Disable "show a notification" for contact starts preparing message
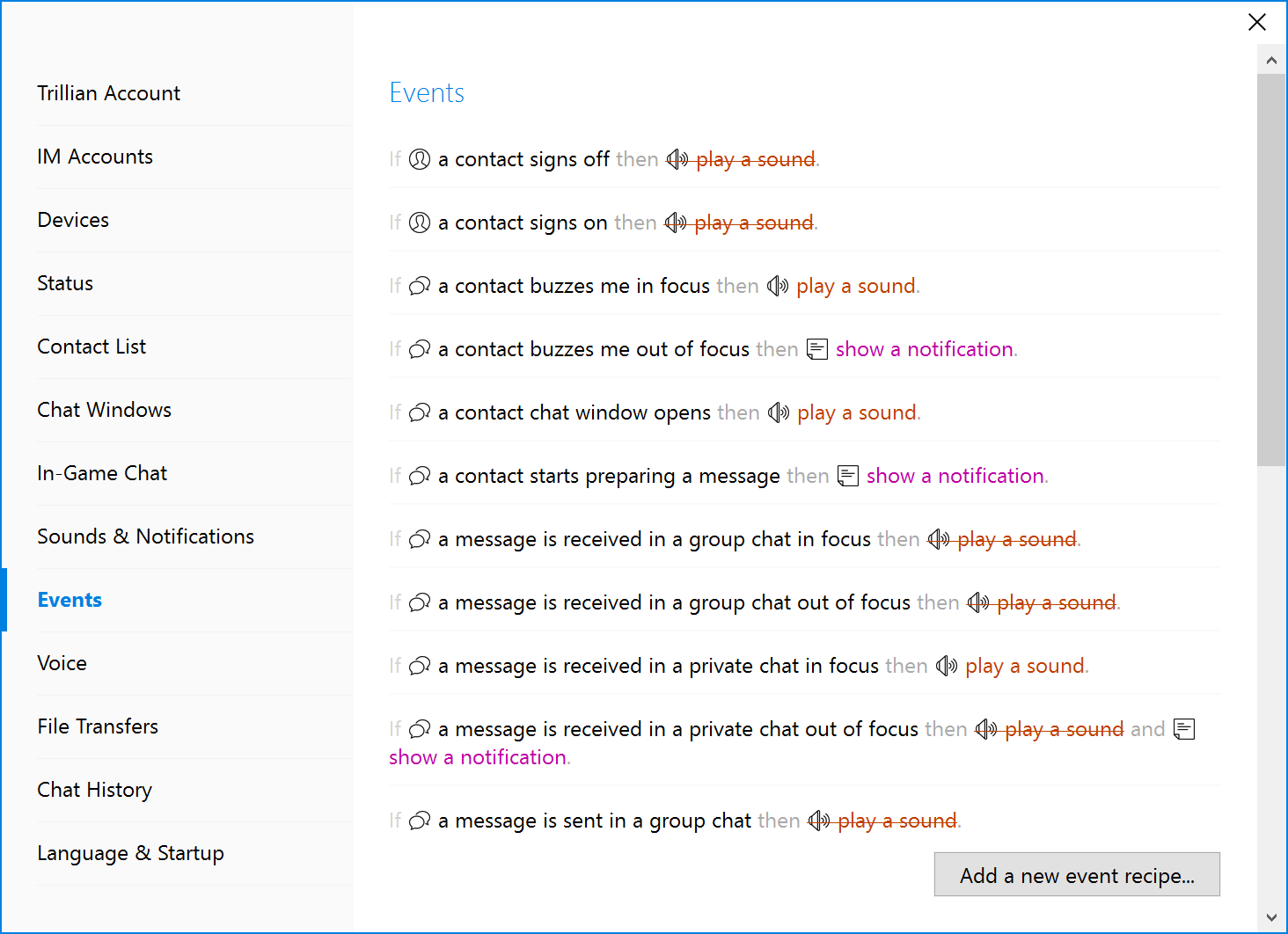 click(955, 476)
